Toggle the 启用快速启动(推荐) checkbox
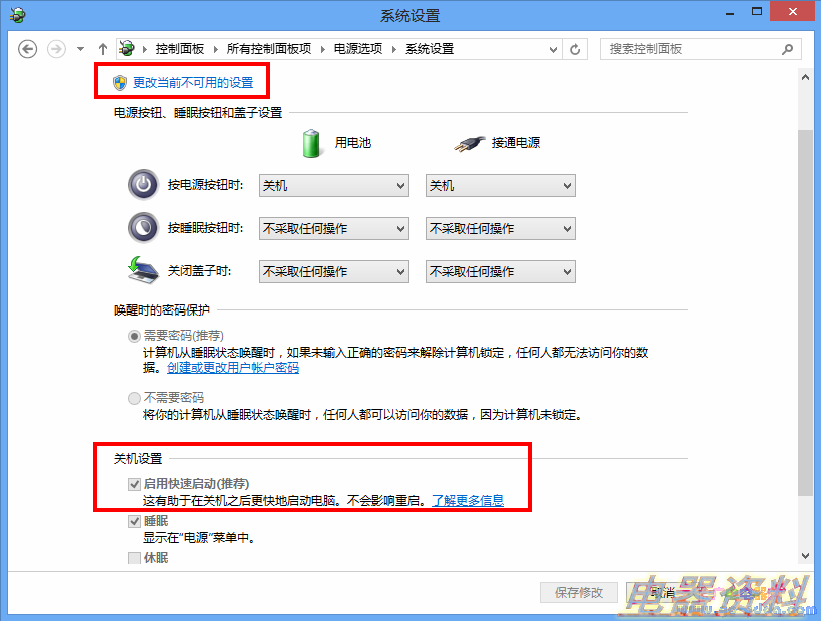 [134, 484]
